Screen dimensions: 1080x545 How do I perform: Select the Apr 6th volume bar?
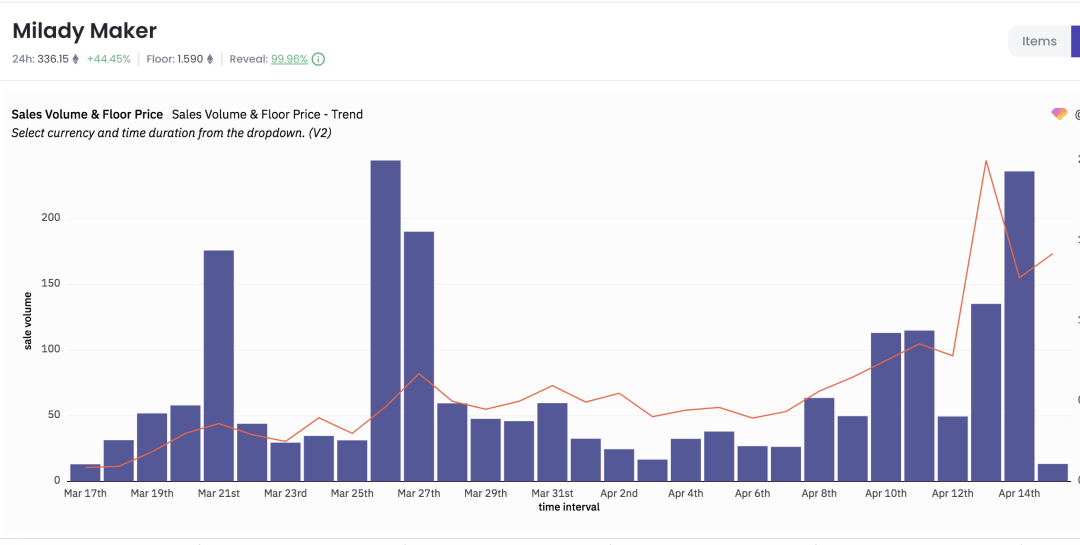(752, 464)
